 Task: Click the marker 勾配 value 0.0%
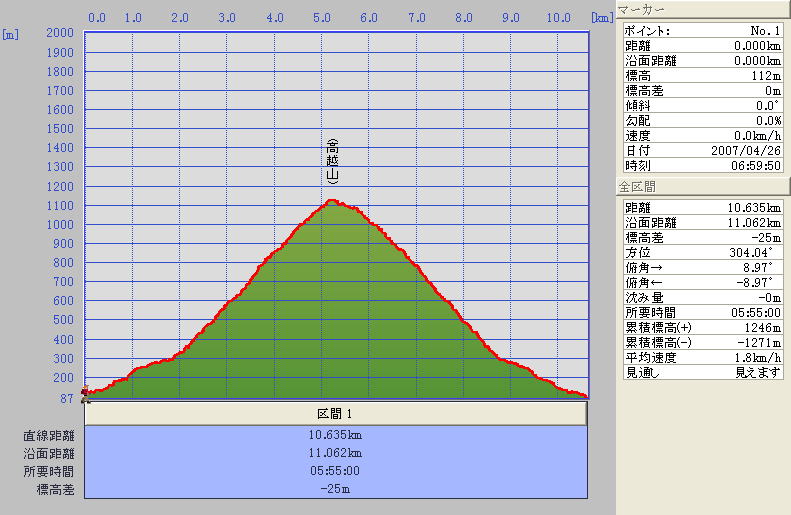pos(768,121)
